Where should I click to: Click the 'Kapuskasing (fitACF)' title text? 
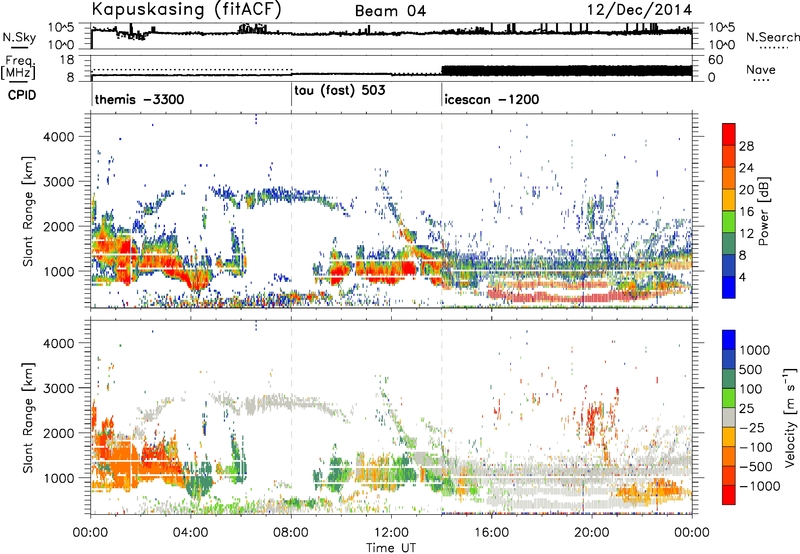click(186, 9)
